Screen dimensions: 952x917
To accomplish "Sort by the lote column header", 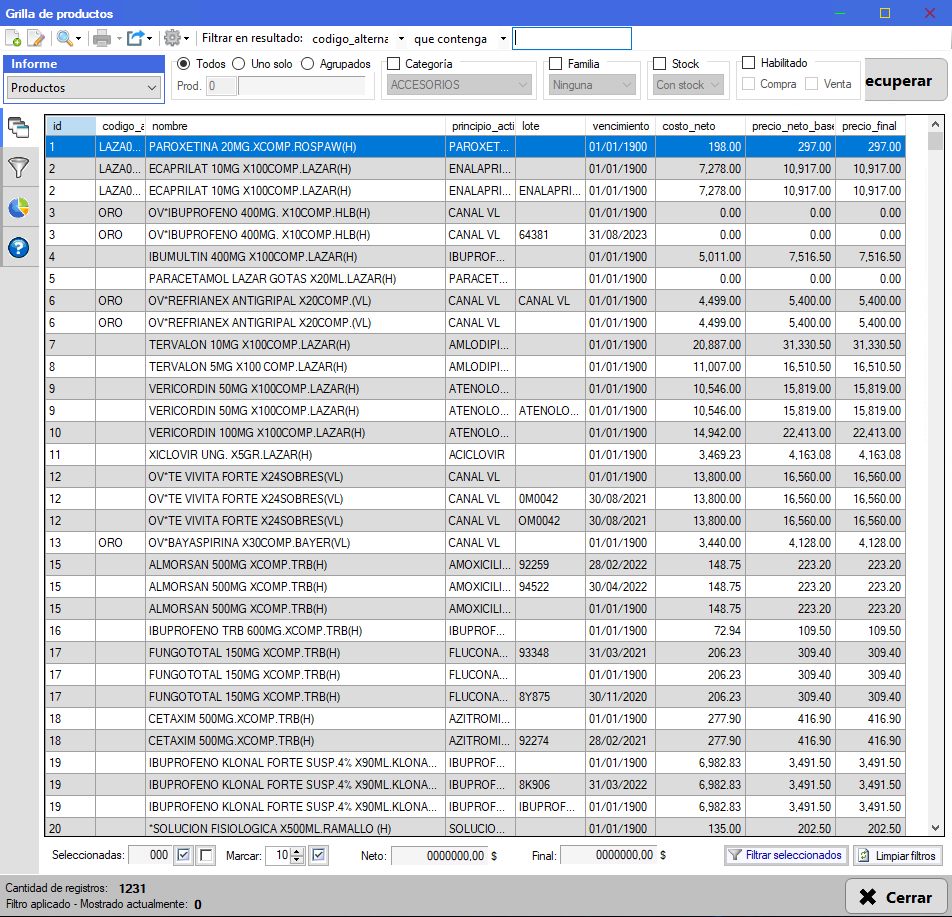I will point(551,126).
